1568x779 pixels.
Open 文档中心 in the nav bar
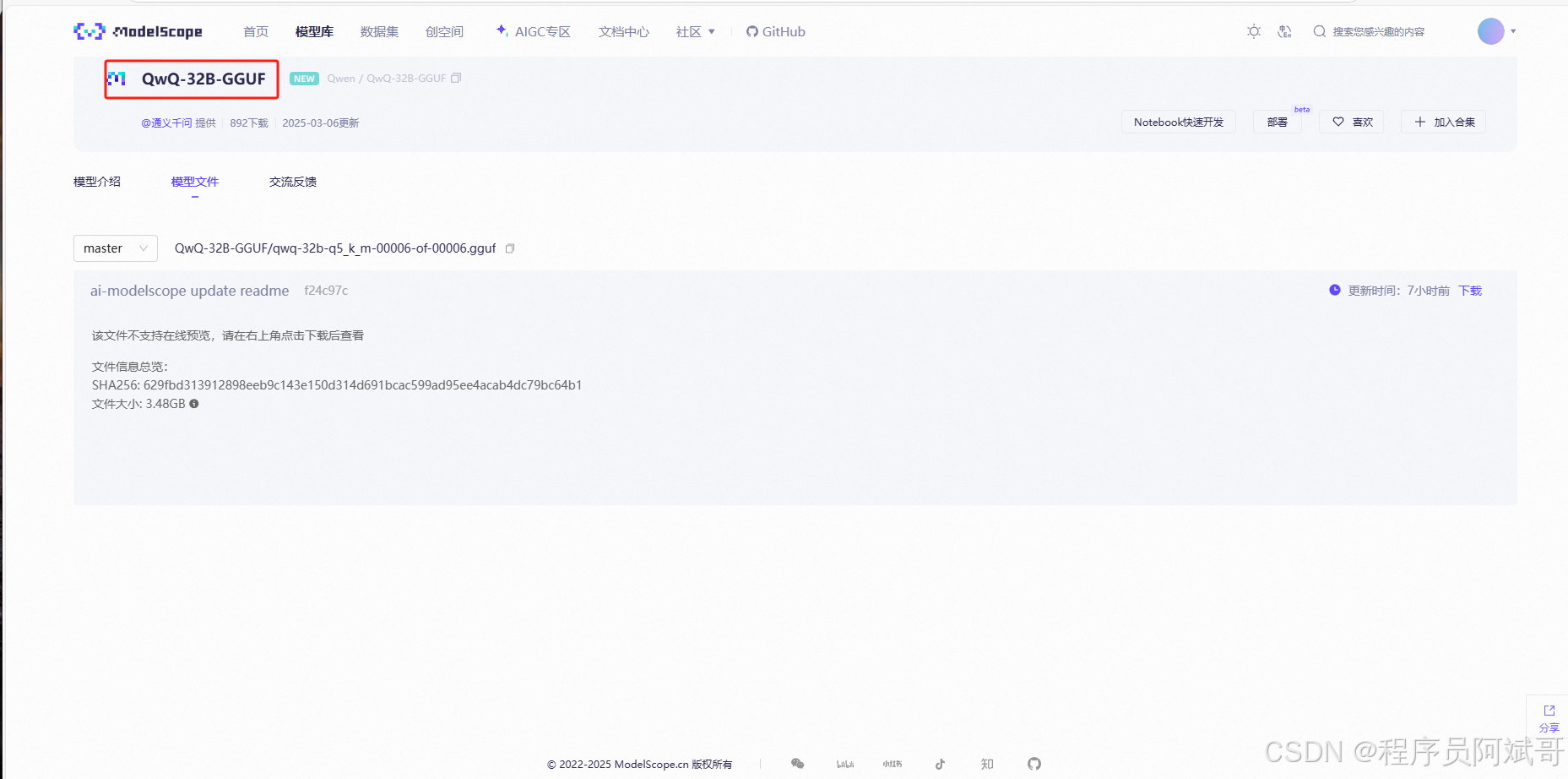point(624,31)
